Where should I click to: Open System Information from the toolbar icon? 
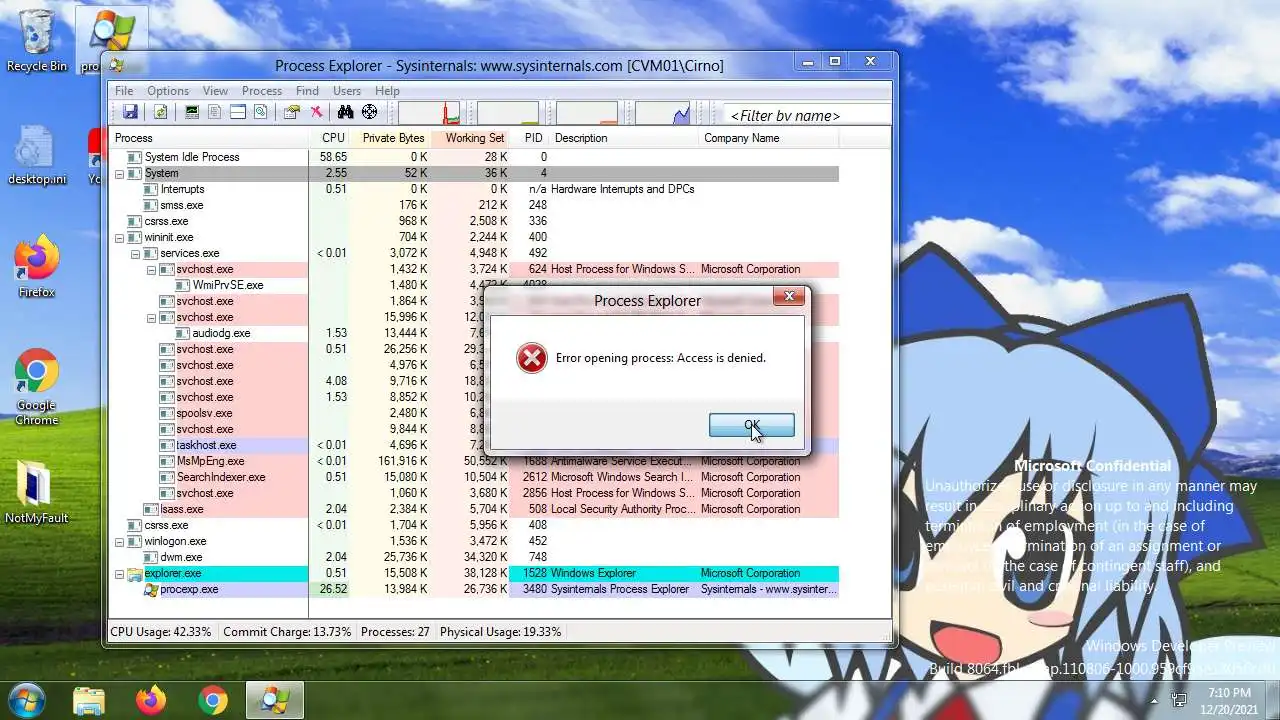coord(192,112)
